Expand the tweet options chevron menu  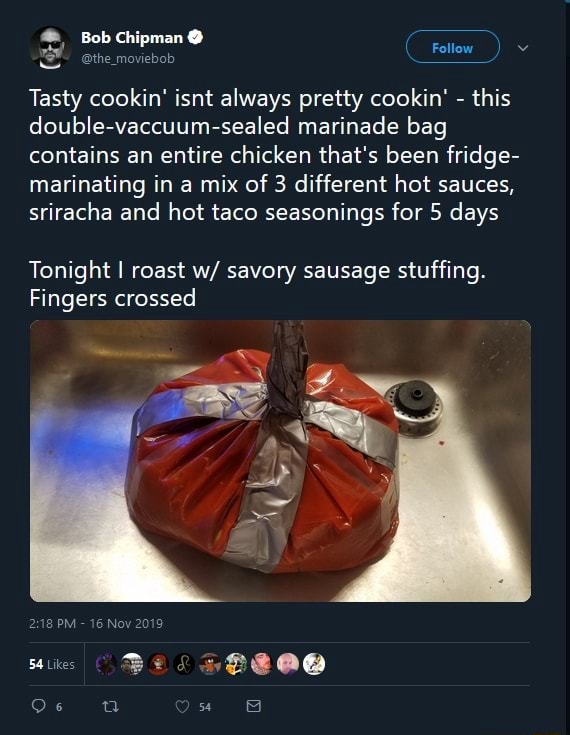click(523, 48)
